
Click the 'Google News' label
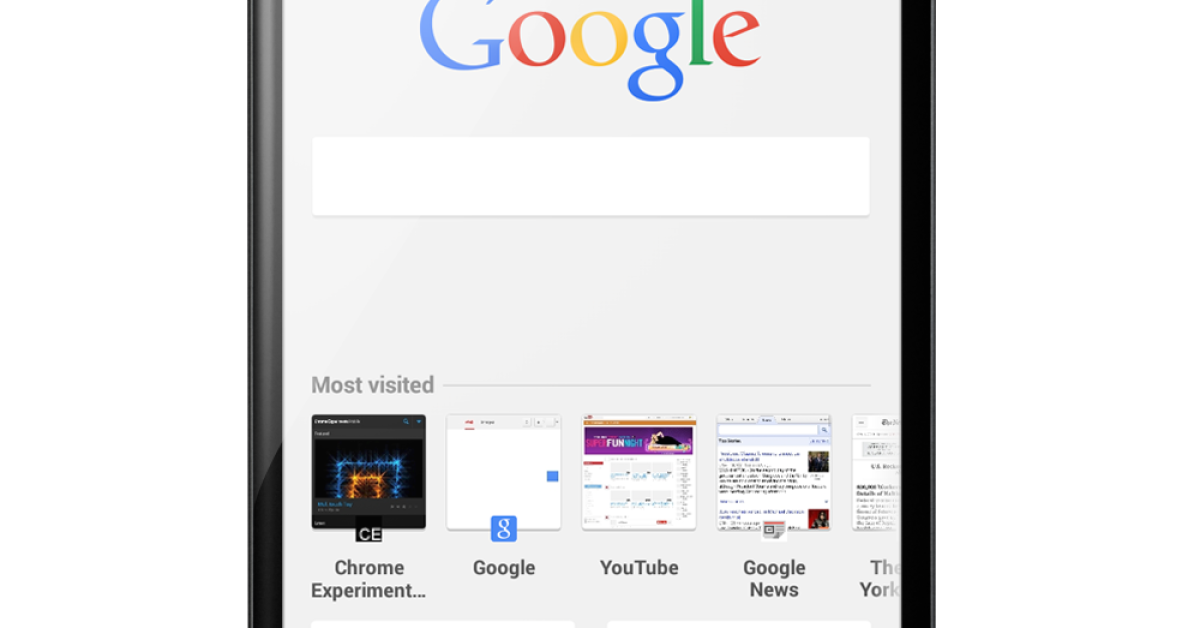[774, 579]
